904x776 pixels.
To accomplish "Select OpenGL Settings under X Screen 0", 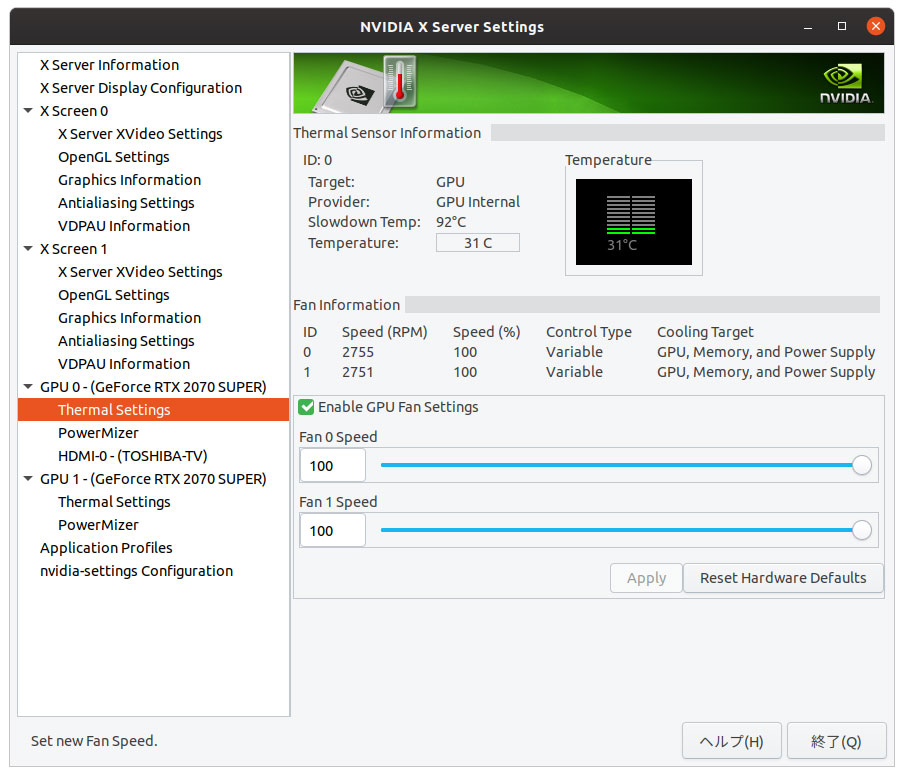I will (114, 157).
